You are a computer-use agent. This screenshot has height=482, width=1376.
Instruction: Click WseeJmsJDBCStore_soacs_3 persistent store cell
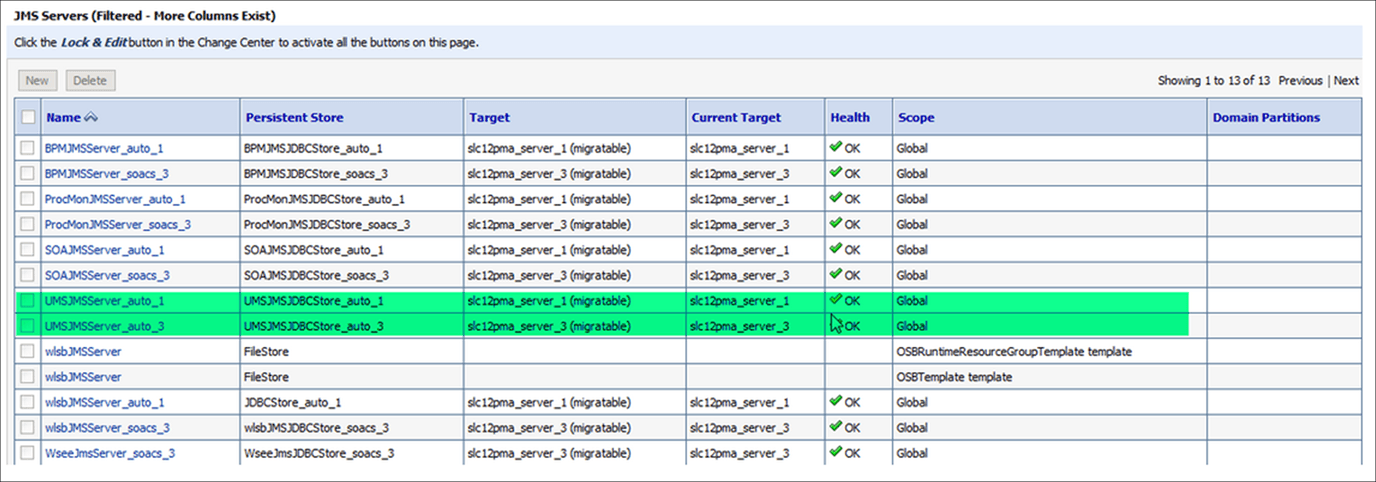(319, 453)
